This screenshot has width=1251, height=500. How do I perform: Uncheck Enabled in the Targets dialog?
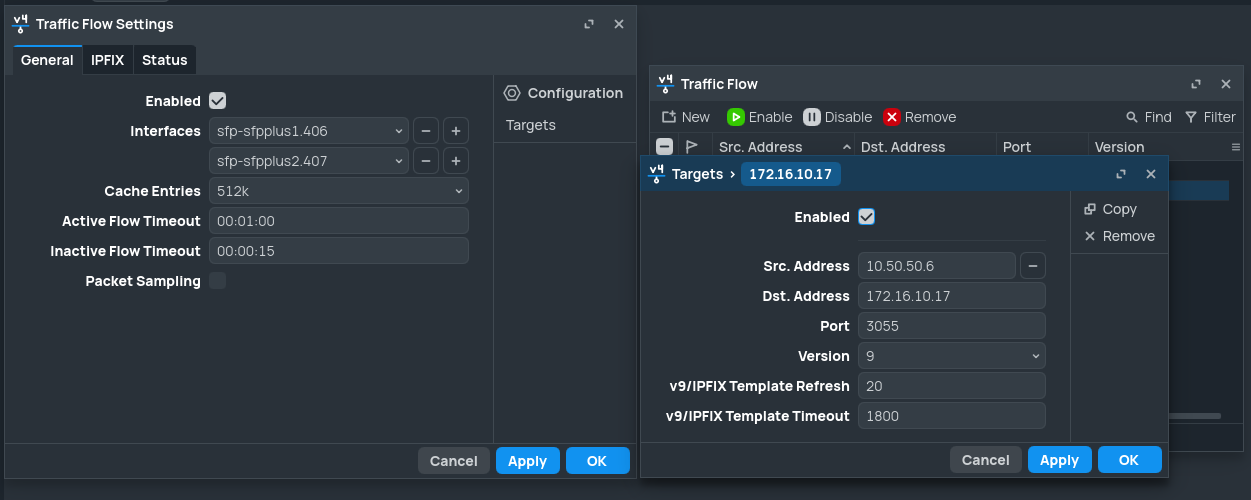(866, 217)
